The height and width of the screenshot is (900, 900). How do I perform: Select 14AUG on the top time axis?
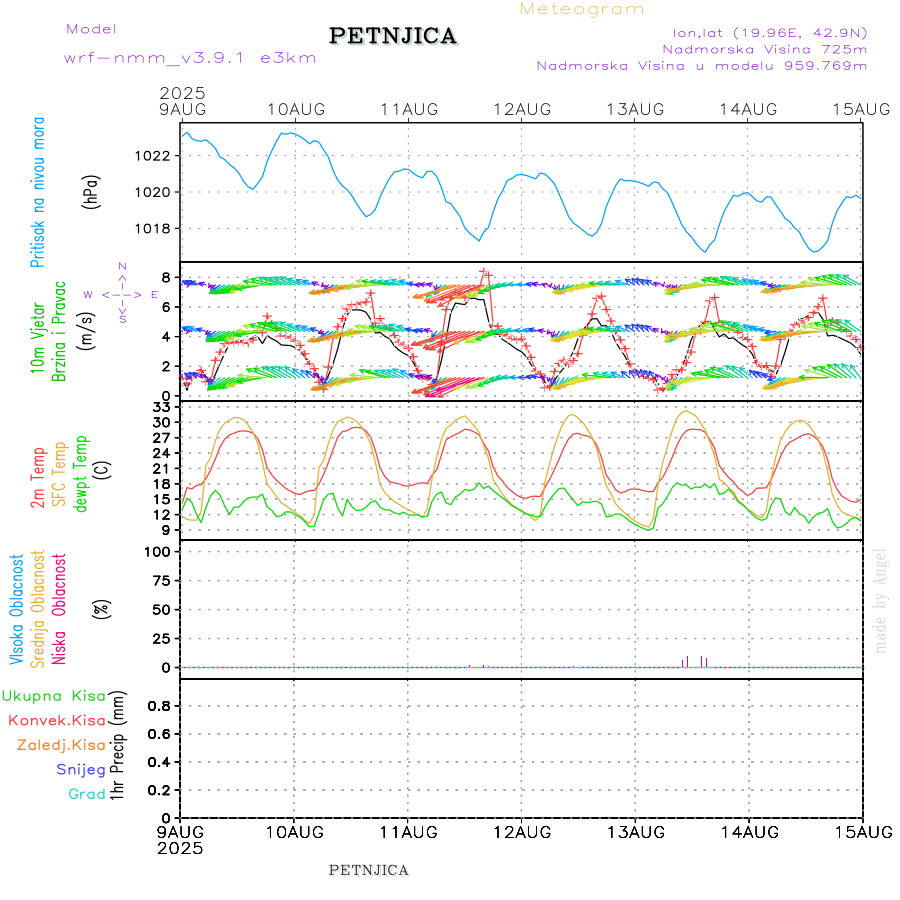click(x=749, y=108)
